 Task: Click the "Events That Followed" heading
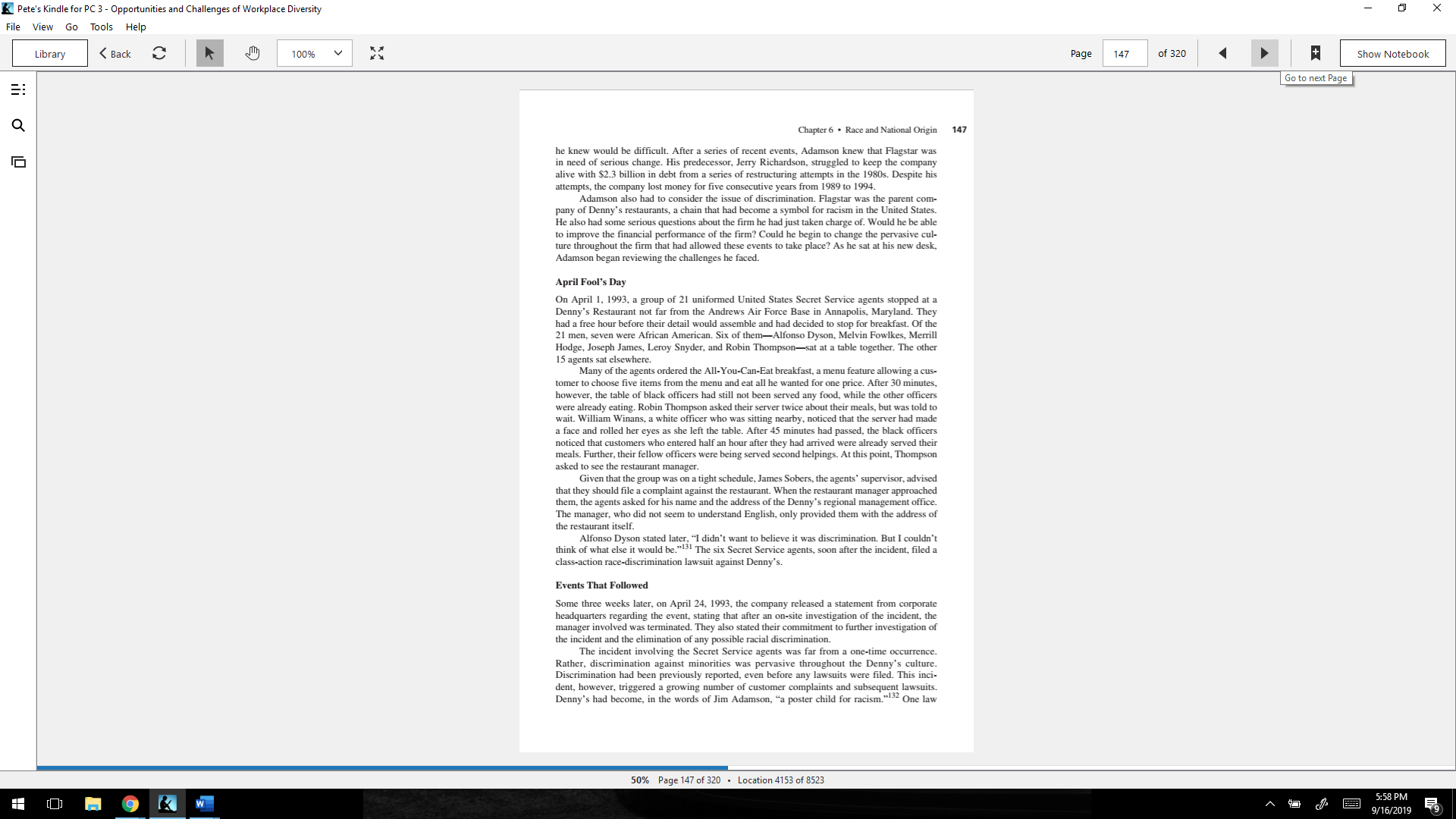click(x=601, y=585)
